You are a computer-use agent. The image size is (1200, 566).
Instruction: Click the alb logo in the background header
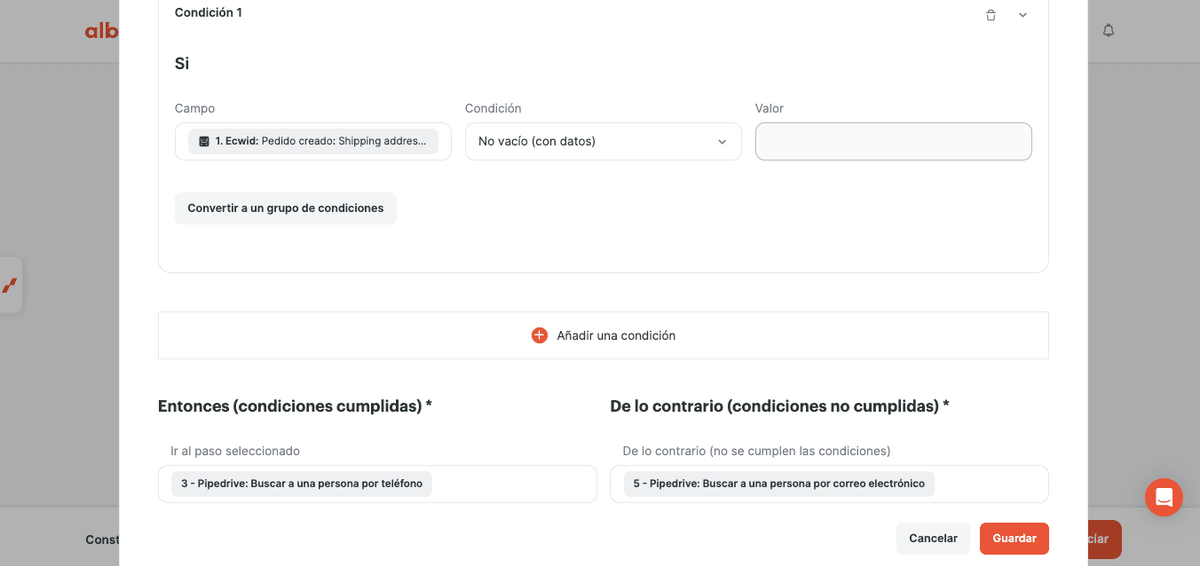click(102, 31)
